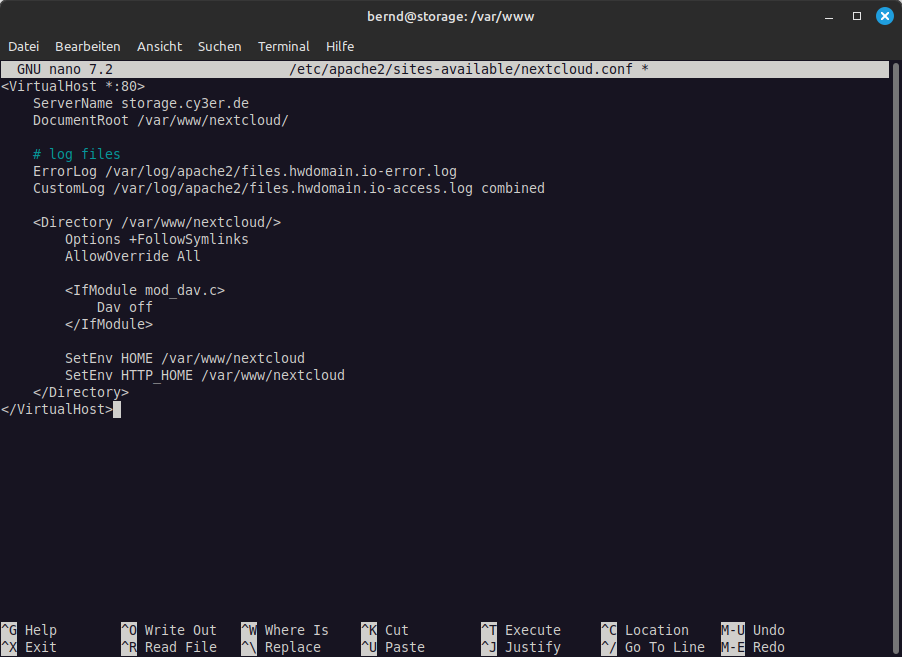This screenshot has width=902, height=657.
Task: Open the Ansicht menu
Action: [159, 47]
